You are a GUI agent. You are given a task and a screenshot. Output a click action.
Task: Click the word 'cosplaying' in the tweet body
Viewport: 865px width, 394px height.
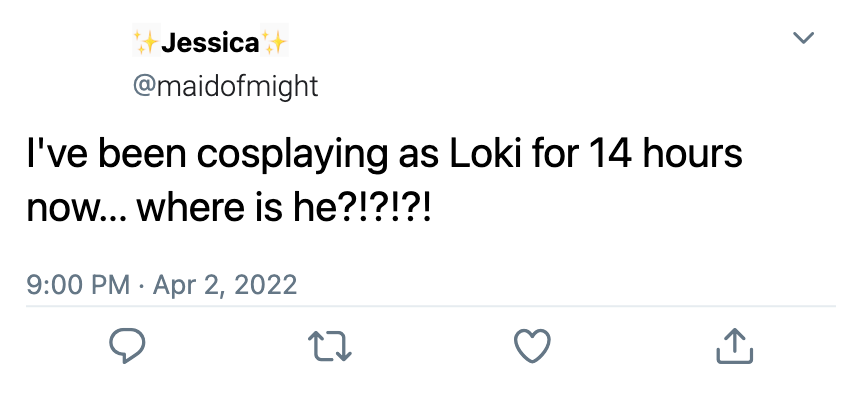[292, 157]
